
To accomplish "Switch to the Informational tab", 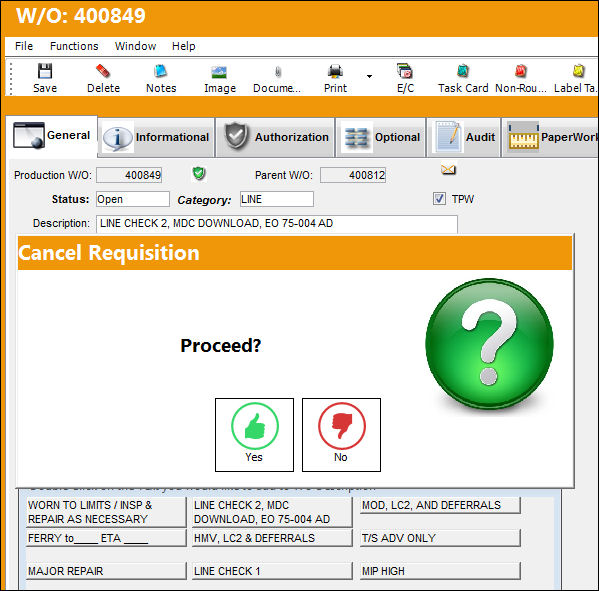I will coord(156,137).
